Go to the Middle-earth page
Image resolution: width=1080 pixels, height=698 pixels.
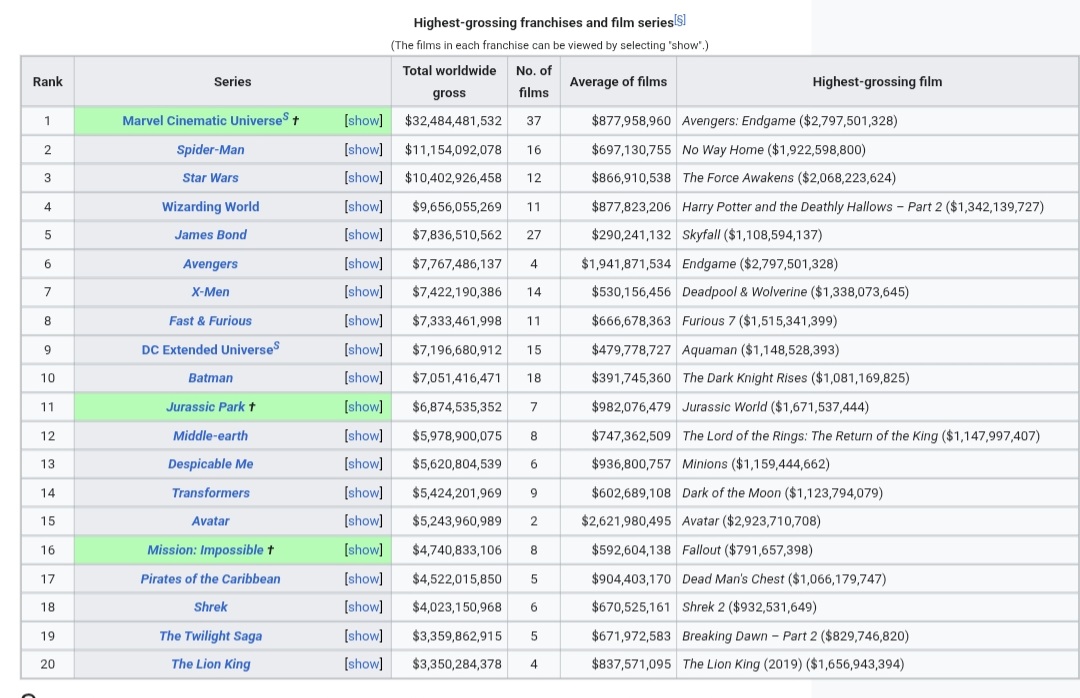pos(210,436)
